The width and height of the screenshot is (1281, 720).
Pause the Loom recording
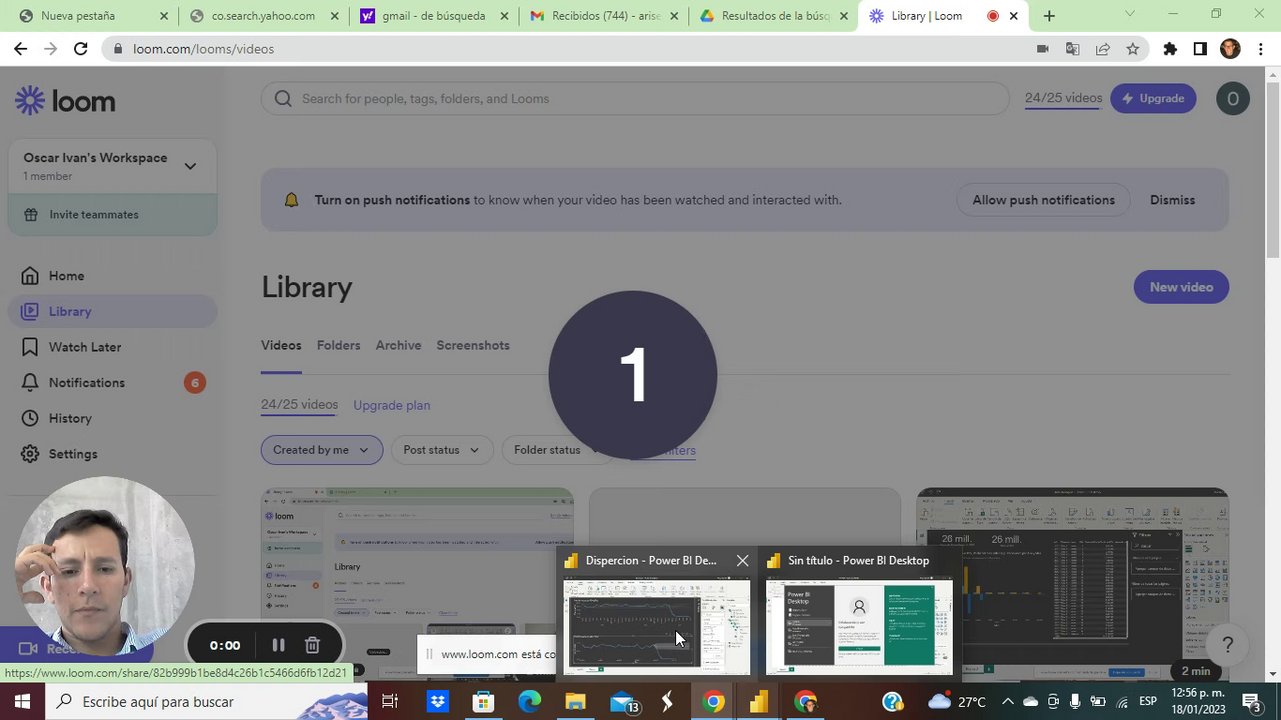click(x=278, y=645)
